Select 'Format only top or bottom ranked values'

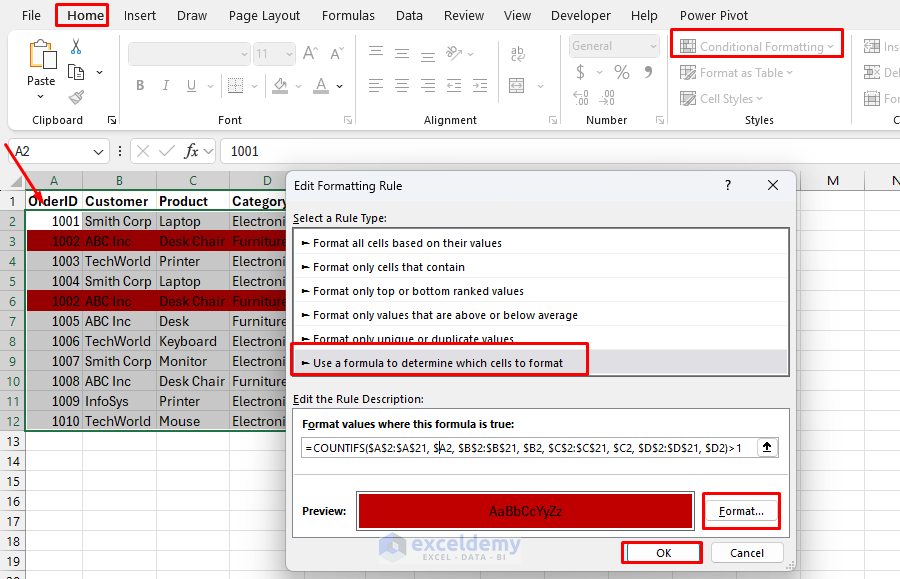[540, 291]
